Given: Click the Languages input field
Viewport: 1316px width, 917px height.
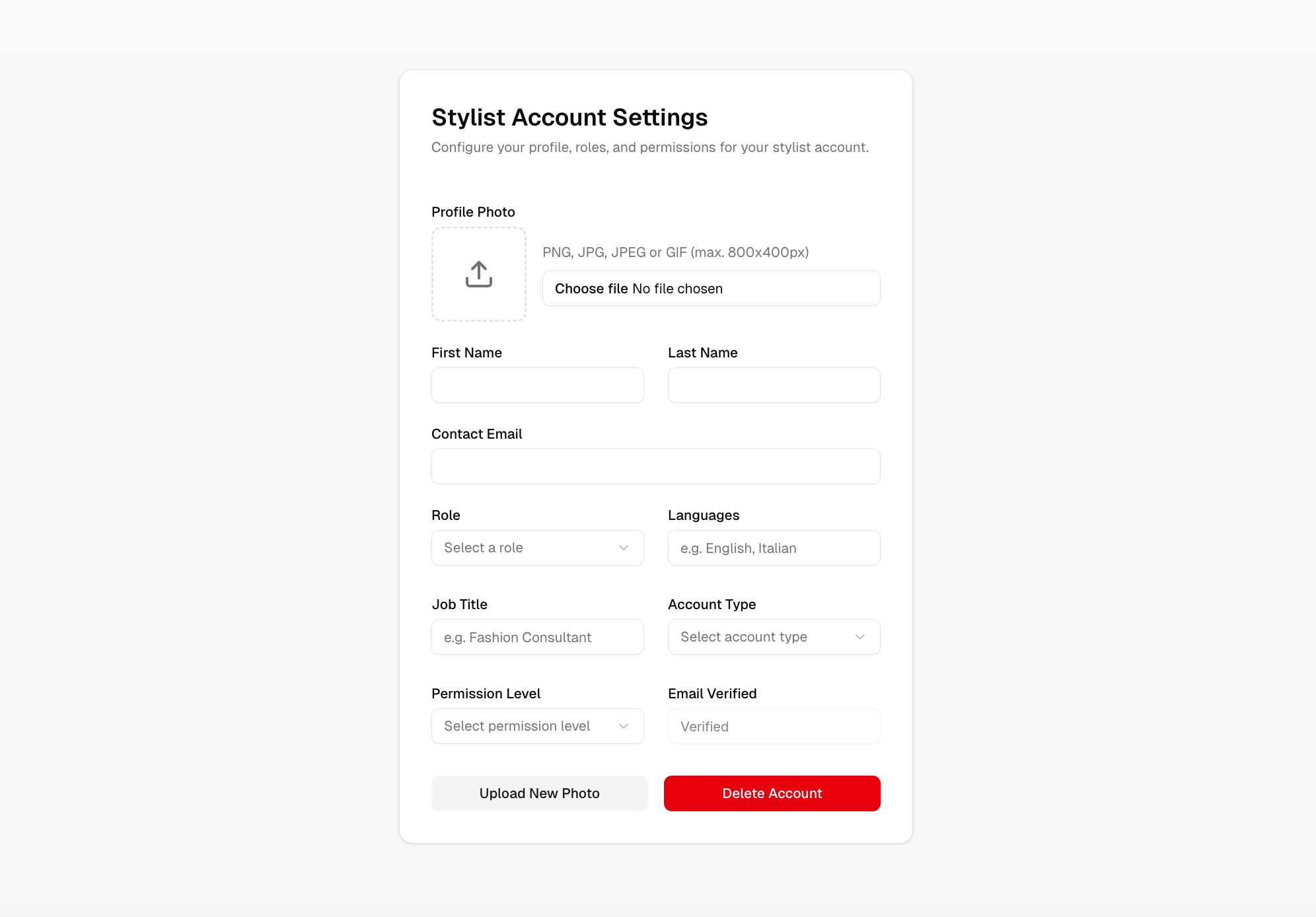Looking at the screenshot, I should coord(773,548).
